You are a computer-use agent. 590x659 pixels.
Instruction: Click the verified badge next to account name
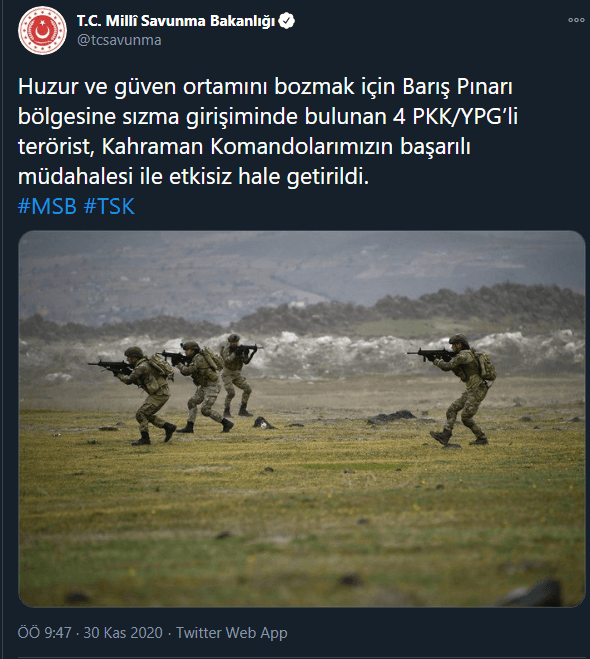click(x=287, y=21)
